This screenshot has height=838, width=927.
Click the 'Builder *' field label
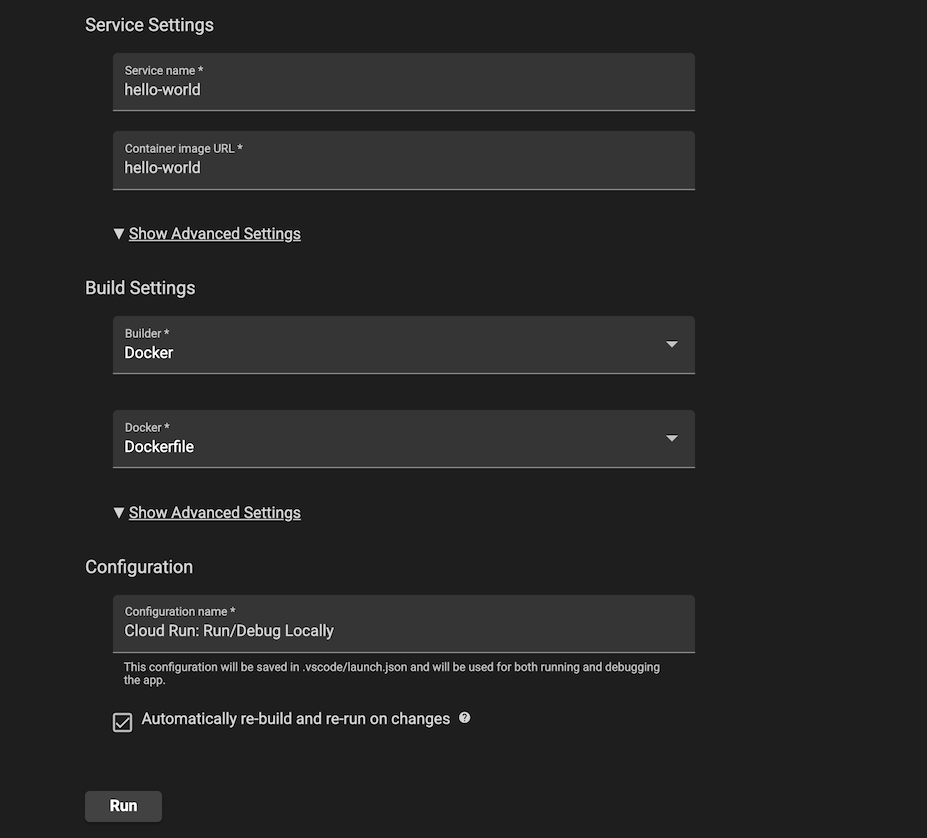(x=147, y=333)
